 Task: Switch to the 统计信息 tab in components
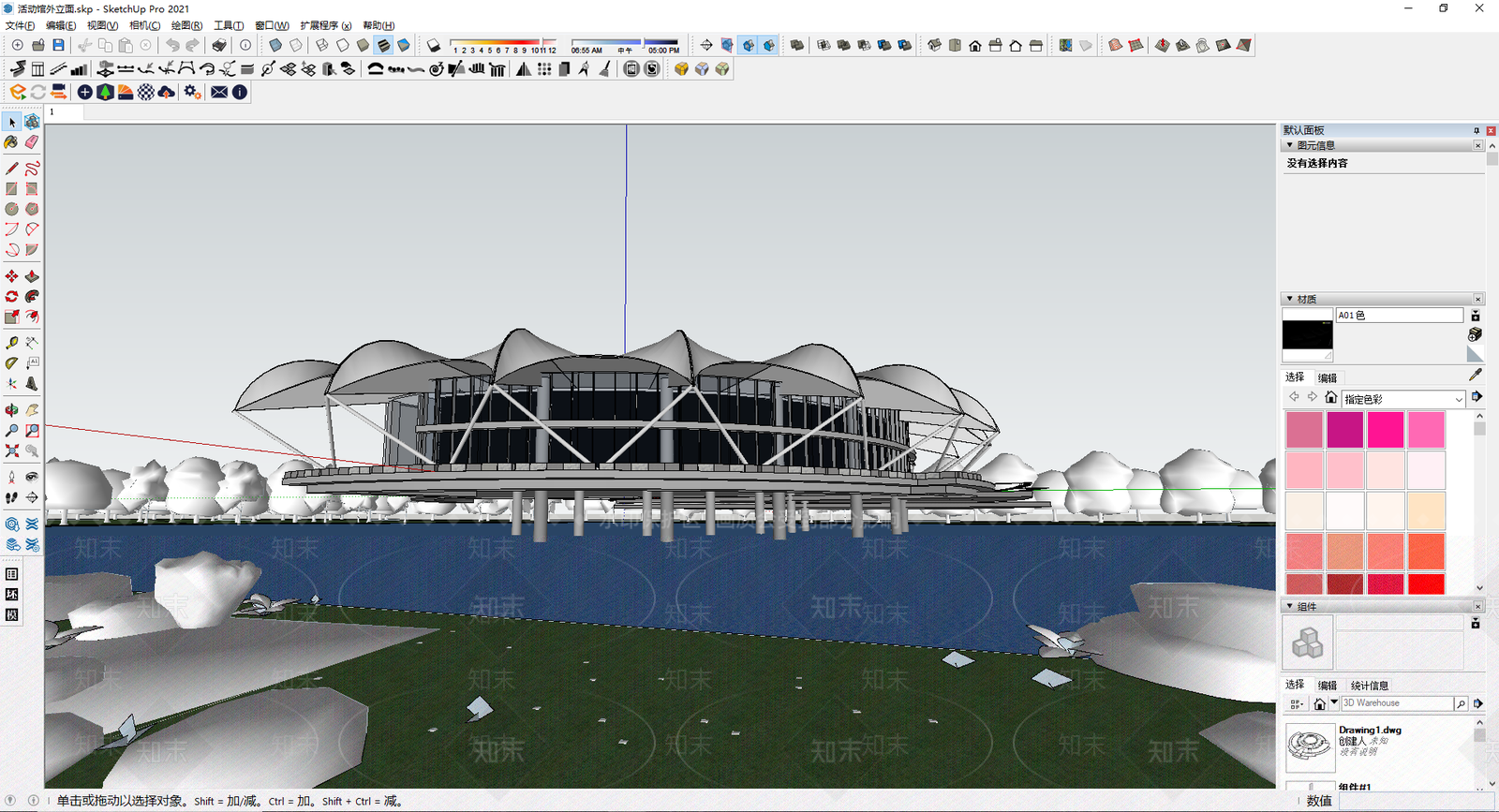1369,686
